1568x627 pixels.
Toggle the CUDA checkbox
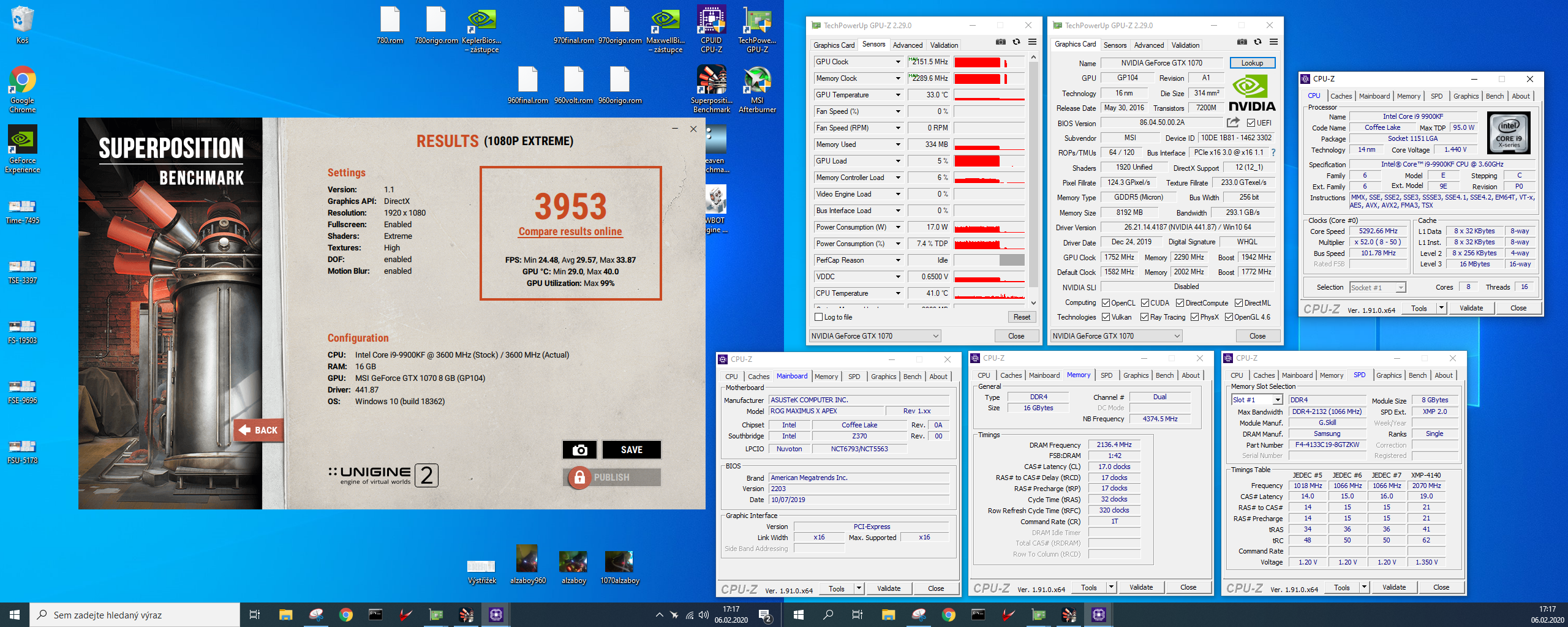pyautogui.click(x=1145, y=303)
